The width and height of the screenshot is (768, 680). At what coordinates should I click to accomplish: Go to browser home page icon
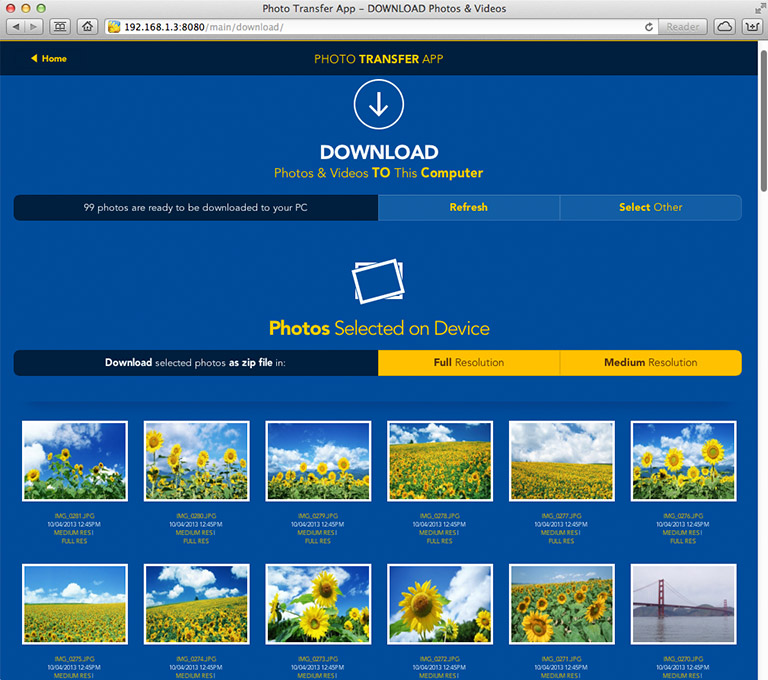87,26
